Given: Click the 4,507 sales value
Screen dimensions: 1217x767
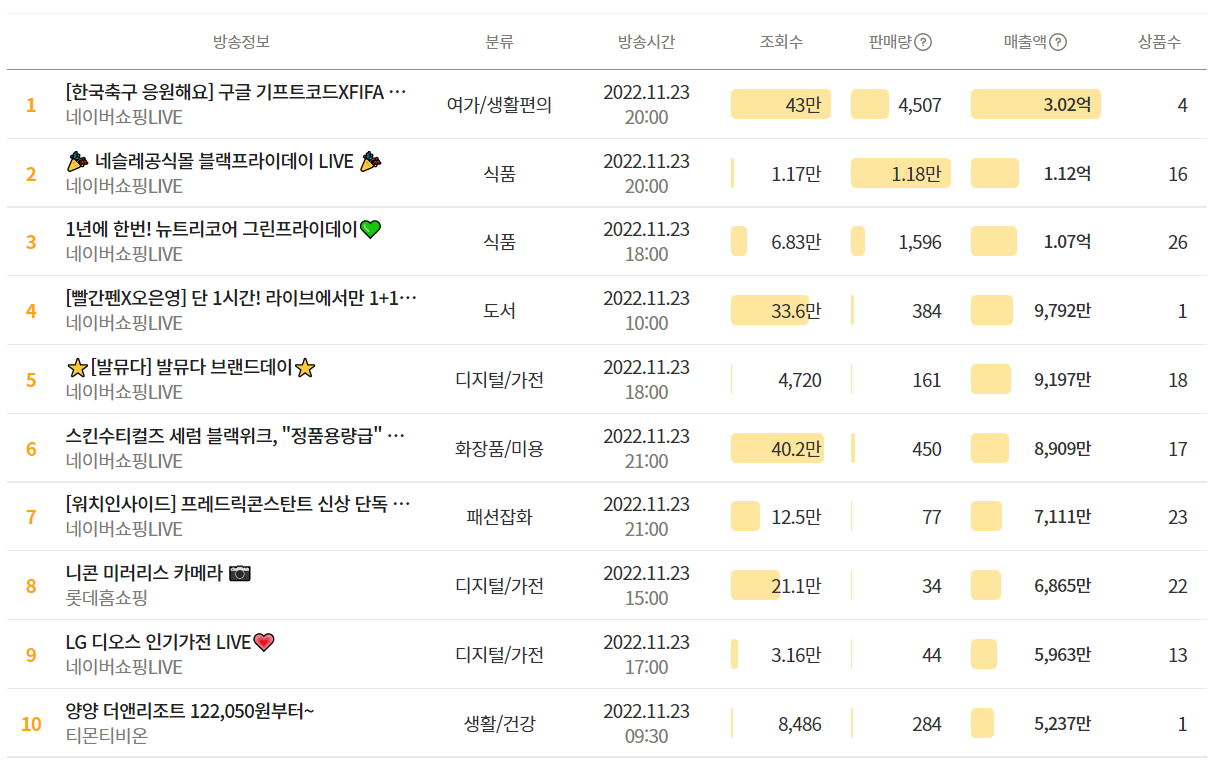Looking at the screenshot, I should tap(920, 104).
